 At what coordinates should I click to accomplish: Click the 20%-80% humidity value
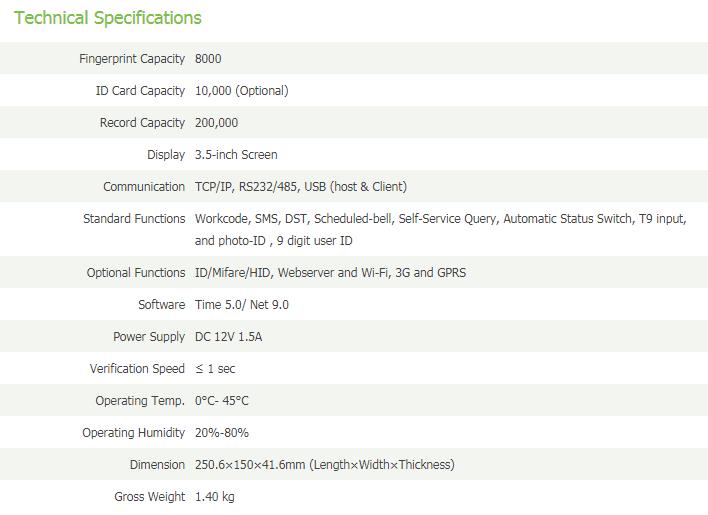pyautogui.click(x=222, y=433)
